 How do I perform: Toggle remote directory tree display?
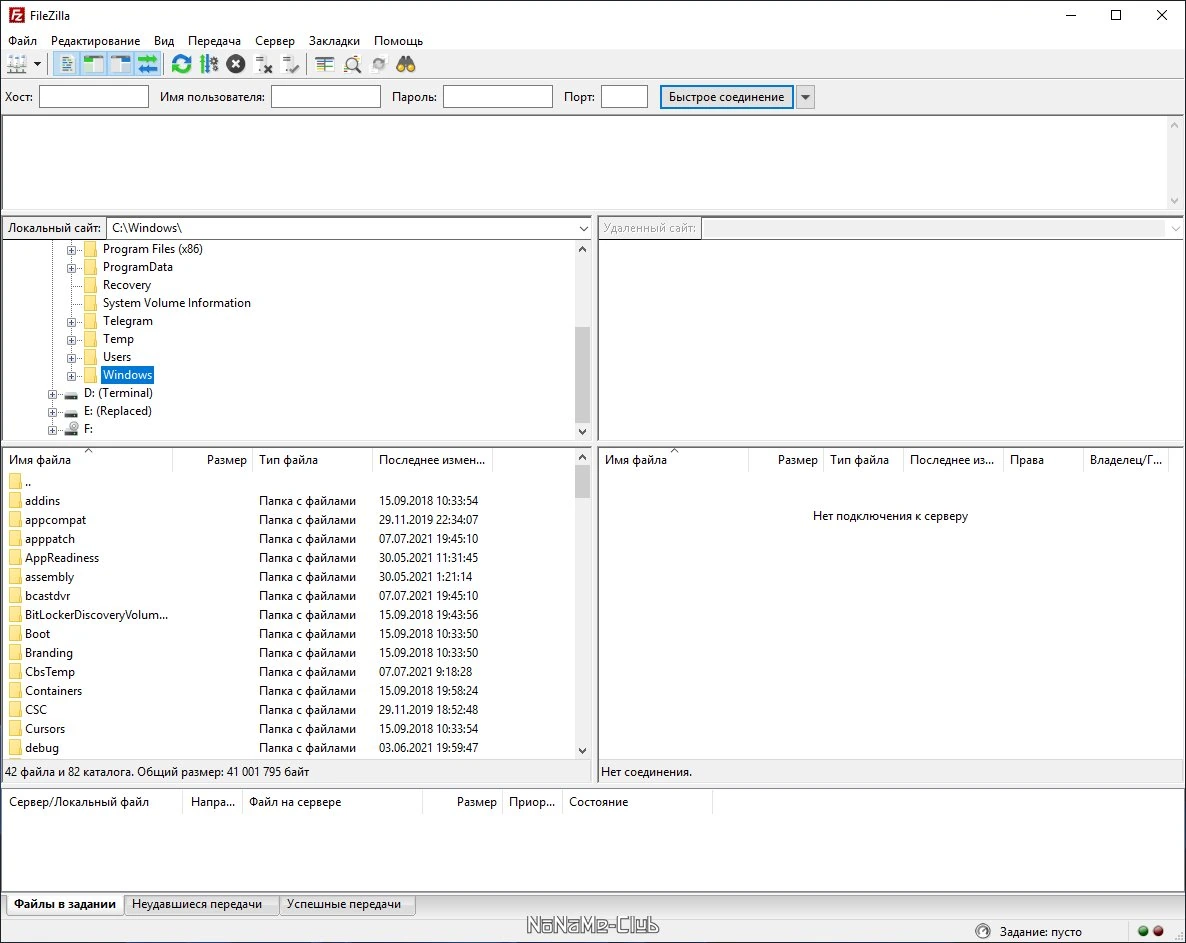[x=121, y=64]
